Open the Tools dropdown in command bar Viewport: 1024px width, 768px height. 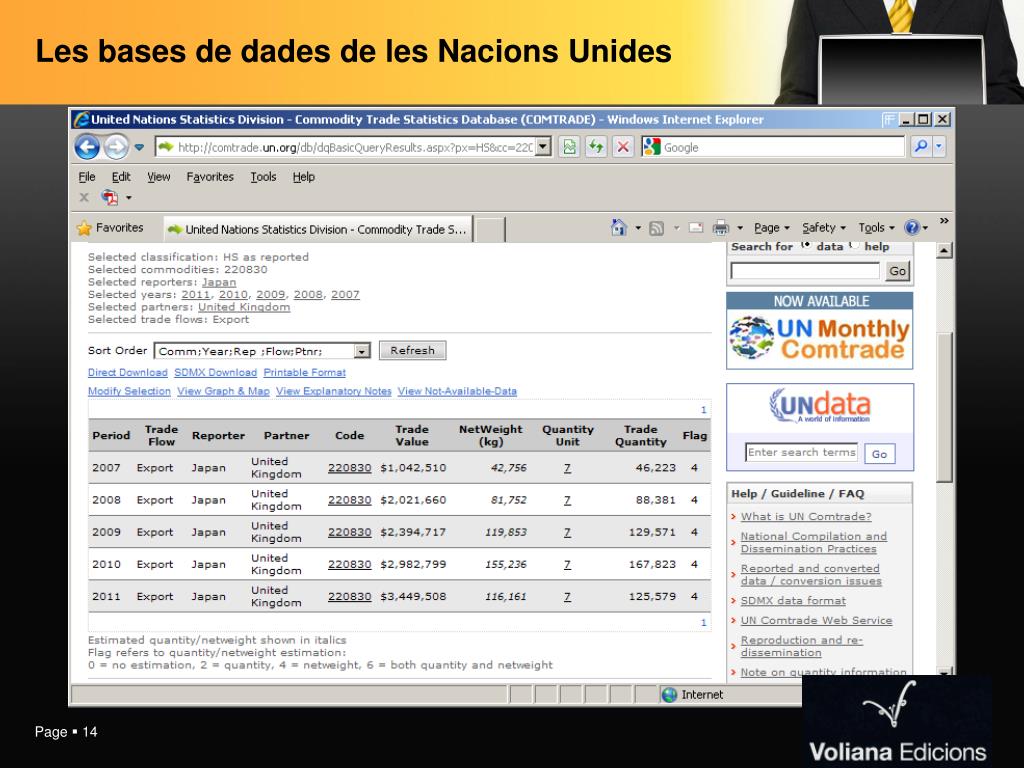[876, 228]
